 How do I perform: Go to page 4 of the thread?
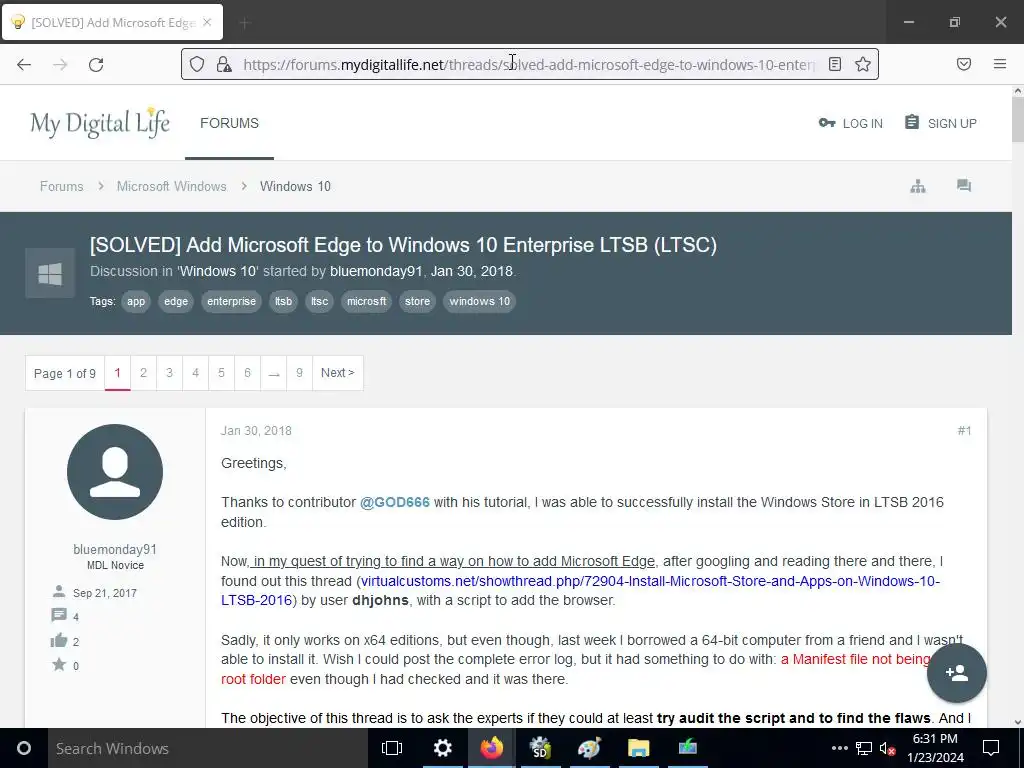pyautogui.click(x=195, y=373)
